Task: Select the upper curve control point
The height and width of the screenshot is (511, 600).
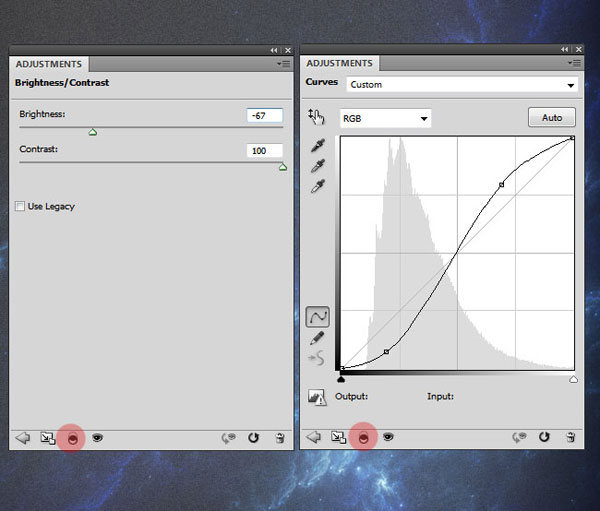Action: tap(501, 185)
